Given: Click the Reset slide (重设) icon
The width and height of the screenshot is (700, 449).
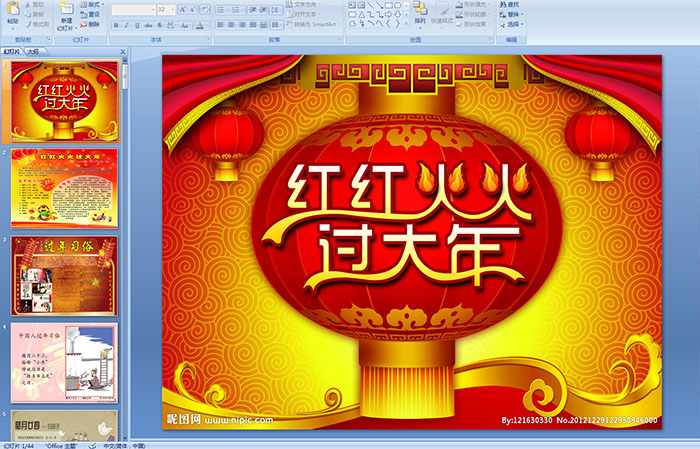Looking at the screenshot, I should click(x=83, y=14).
